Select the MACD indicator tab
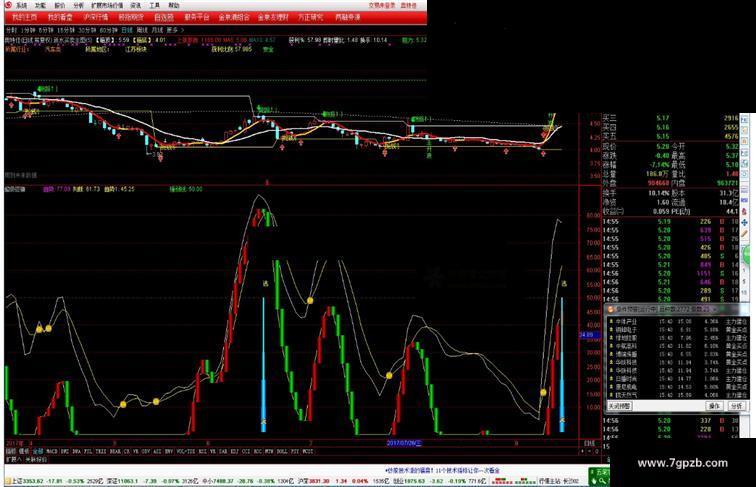Image resolution: width=756 pixels, height=487 pixels. [x=52, y=452]
